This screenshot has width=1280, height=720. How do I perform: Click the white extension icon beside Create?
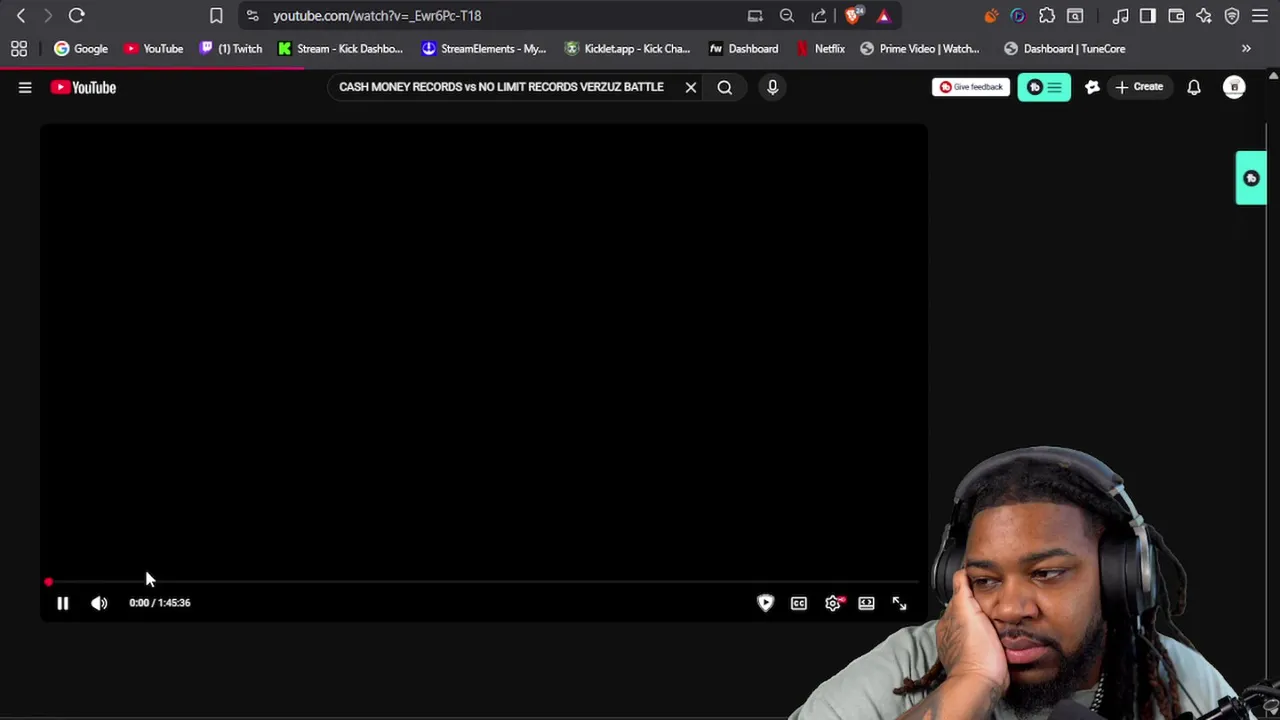1092,87
